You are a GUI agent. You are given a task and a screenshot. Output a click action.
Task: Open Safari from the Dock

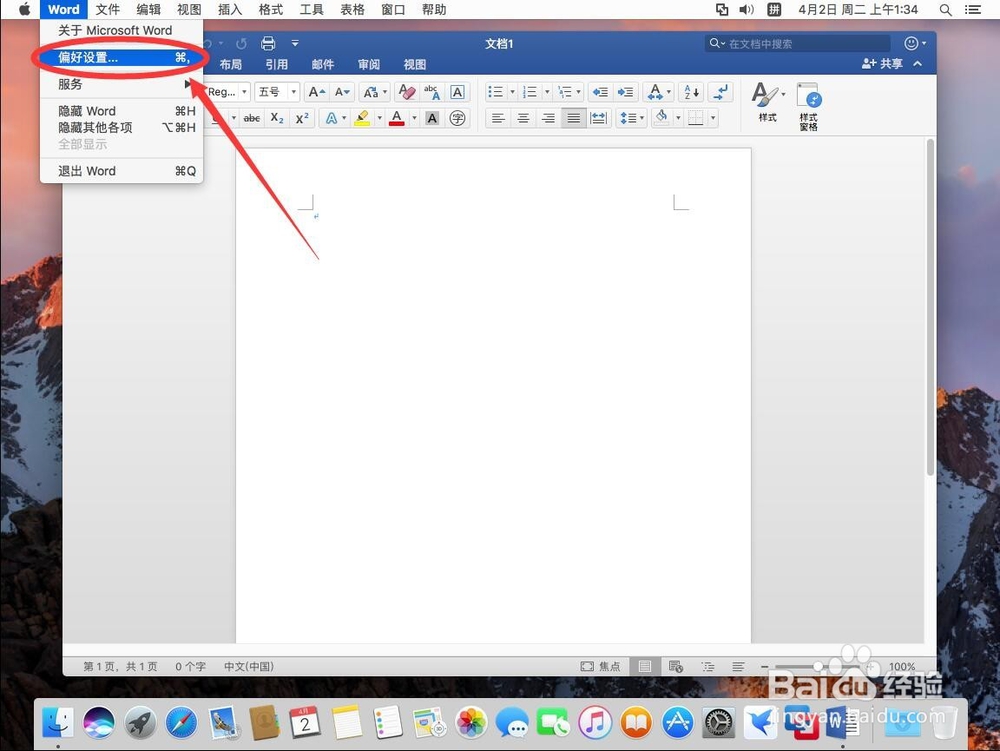[182, 722]
